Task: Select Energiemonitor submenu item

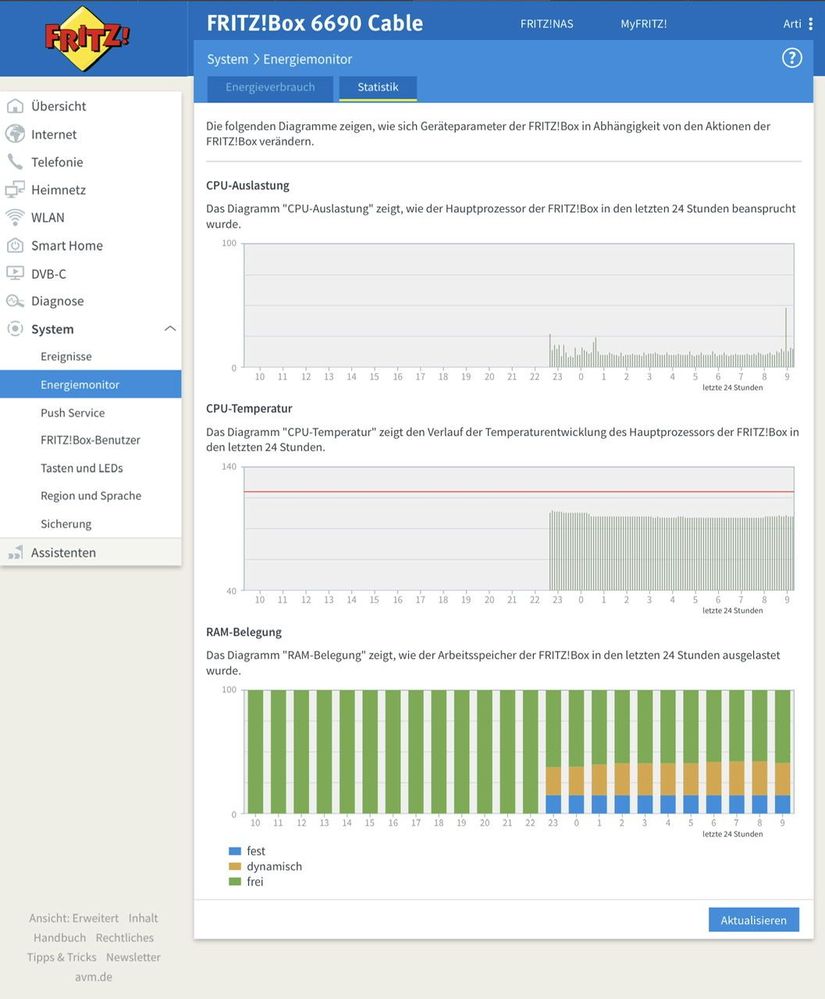Action: pyautogui.click(x=90, y=384)
